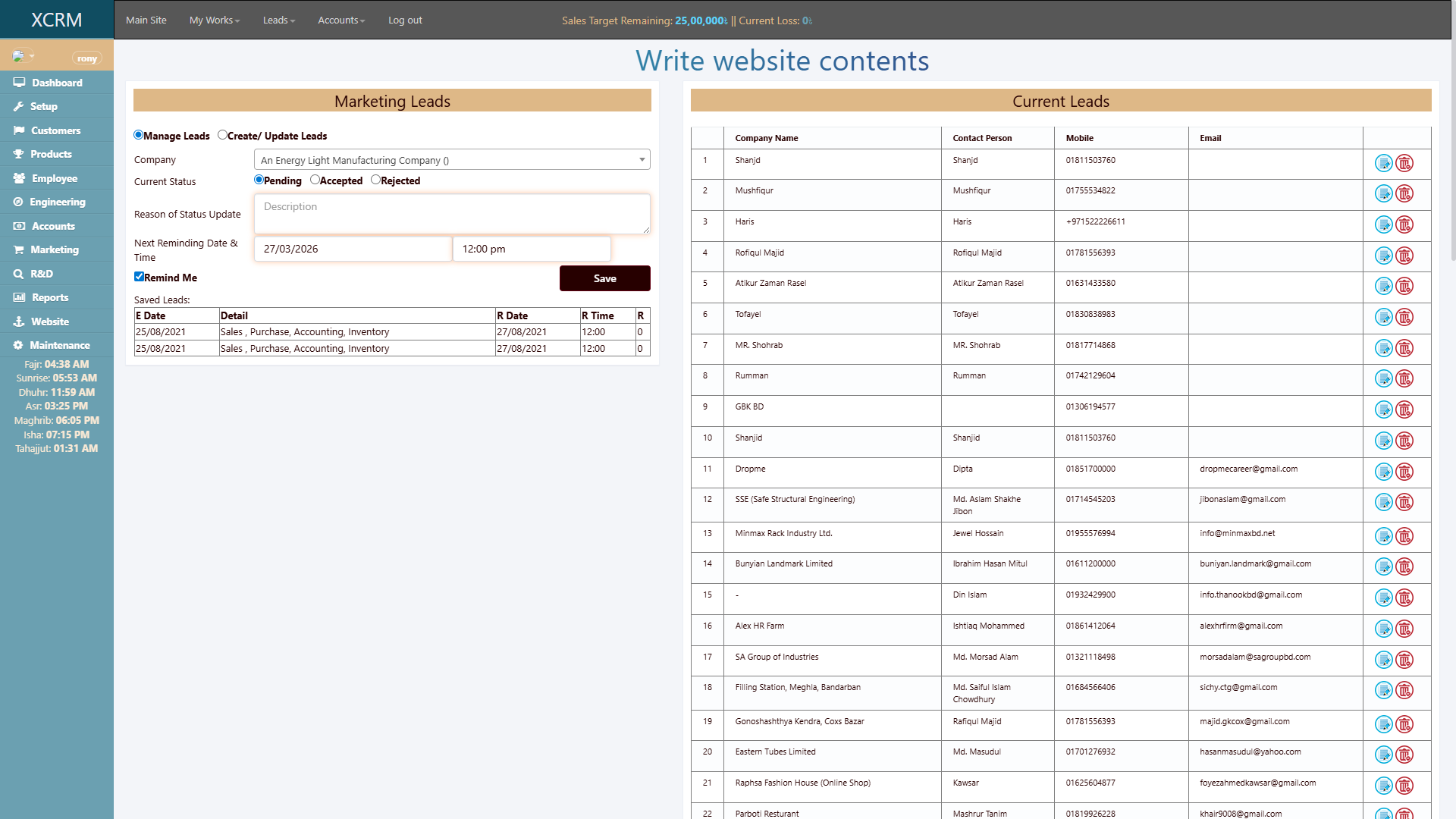Open the Customers flag icon

point(18,130)
